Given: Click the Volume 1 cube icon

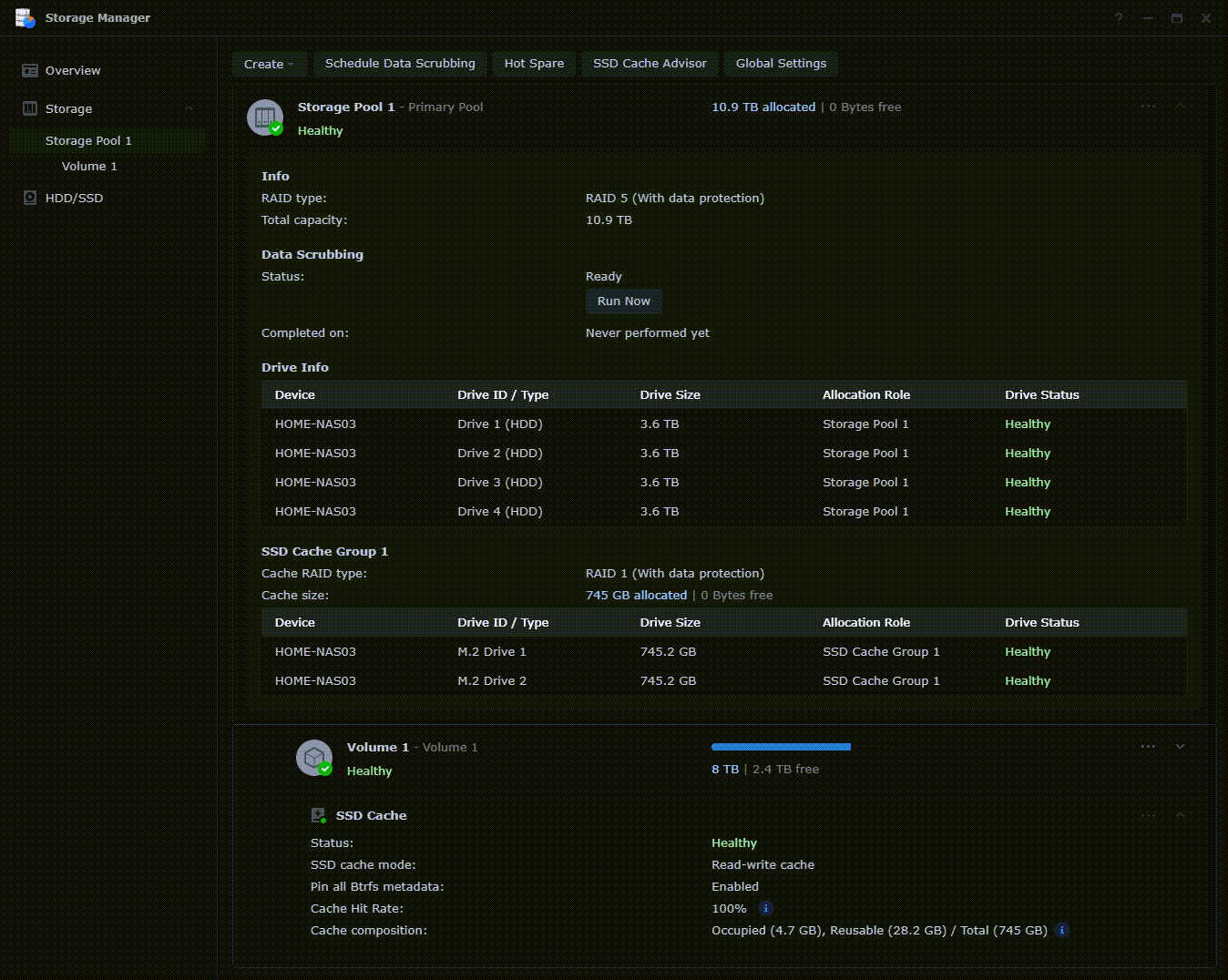Looking at the screenshot, I should (x=313, y=758).
